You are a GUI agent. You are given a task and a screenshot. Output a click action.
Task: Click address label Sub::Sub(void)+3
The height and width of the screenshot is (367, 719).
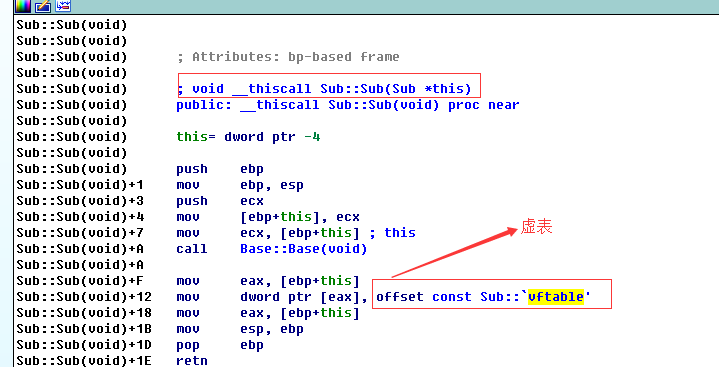(80, 201)
